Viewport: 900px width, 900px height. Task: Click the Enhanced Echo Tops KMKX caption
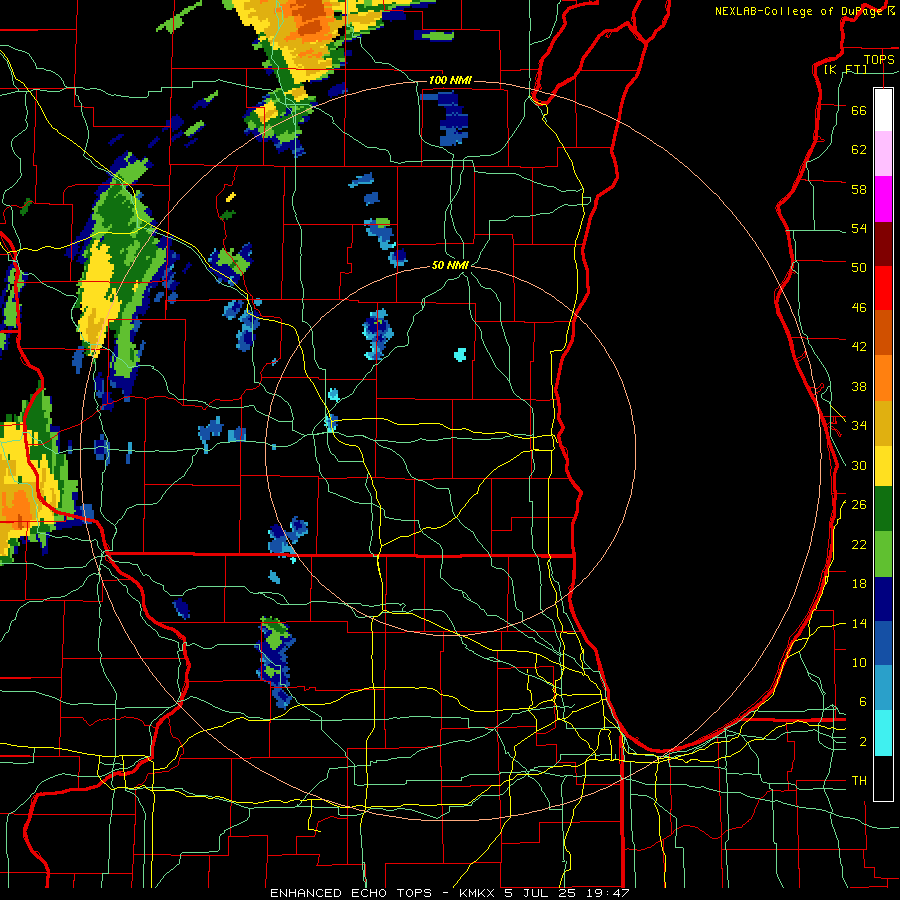[x=449, y=893]
